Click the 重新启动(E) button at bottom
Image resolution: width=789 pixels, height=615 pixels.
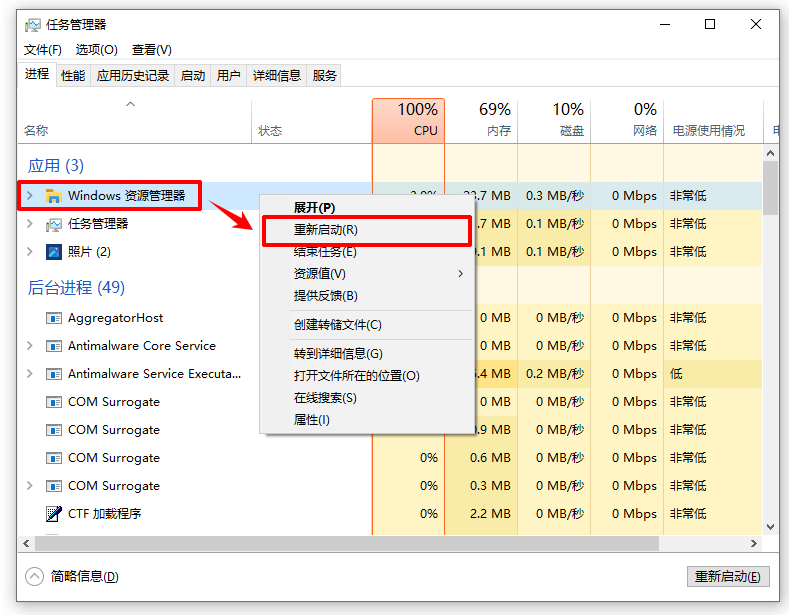coord(728,576)
